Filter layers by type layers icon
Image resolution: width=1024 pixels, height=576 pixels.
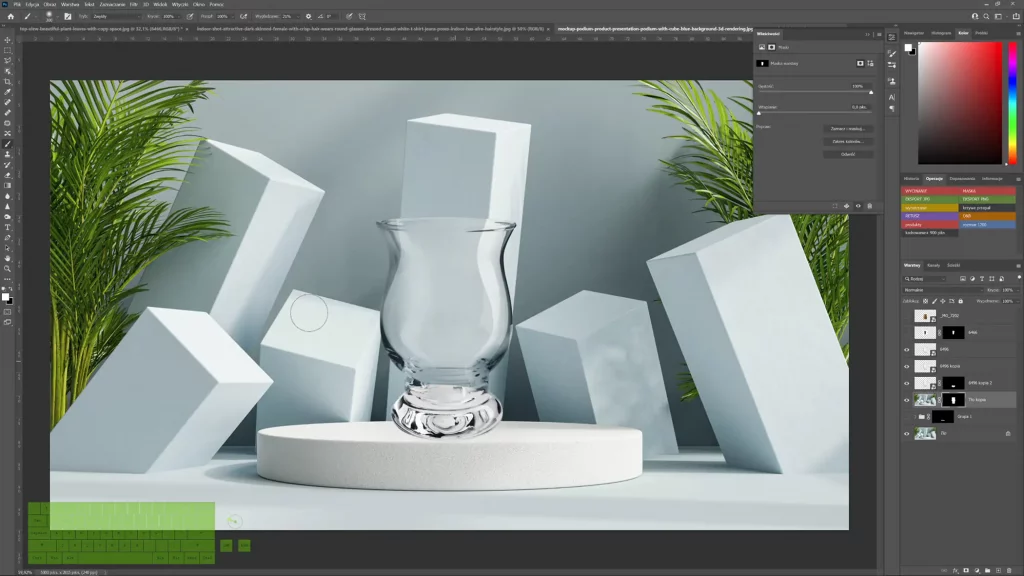(982, 279)
